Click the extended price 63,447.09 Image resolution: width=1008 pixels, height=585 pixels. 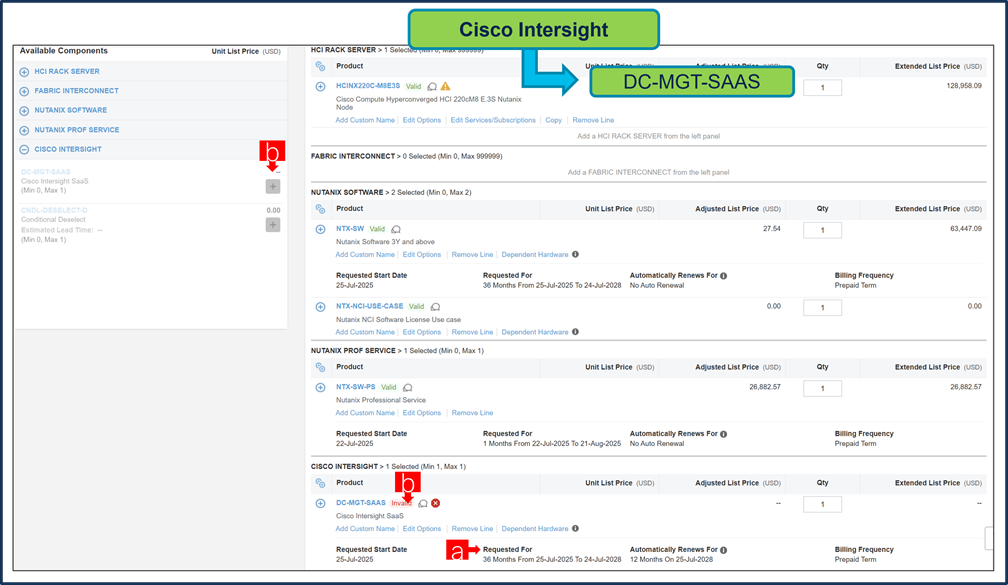click(966, 228)
